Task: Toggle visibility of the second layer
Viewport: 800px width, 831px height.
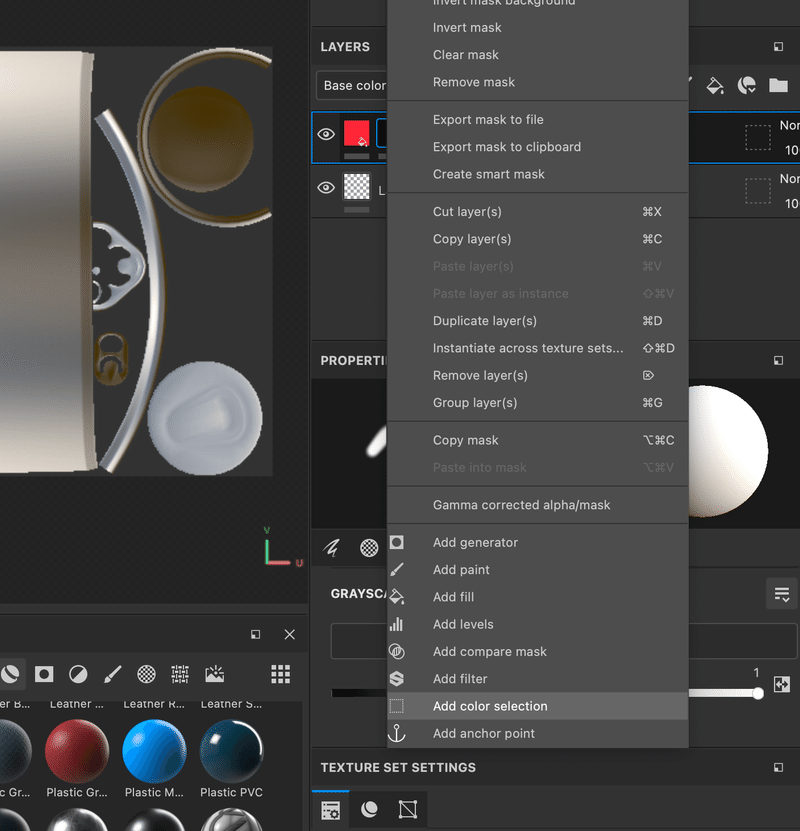Action: coord(326,188)
